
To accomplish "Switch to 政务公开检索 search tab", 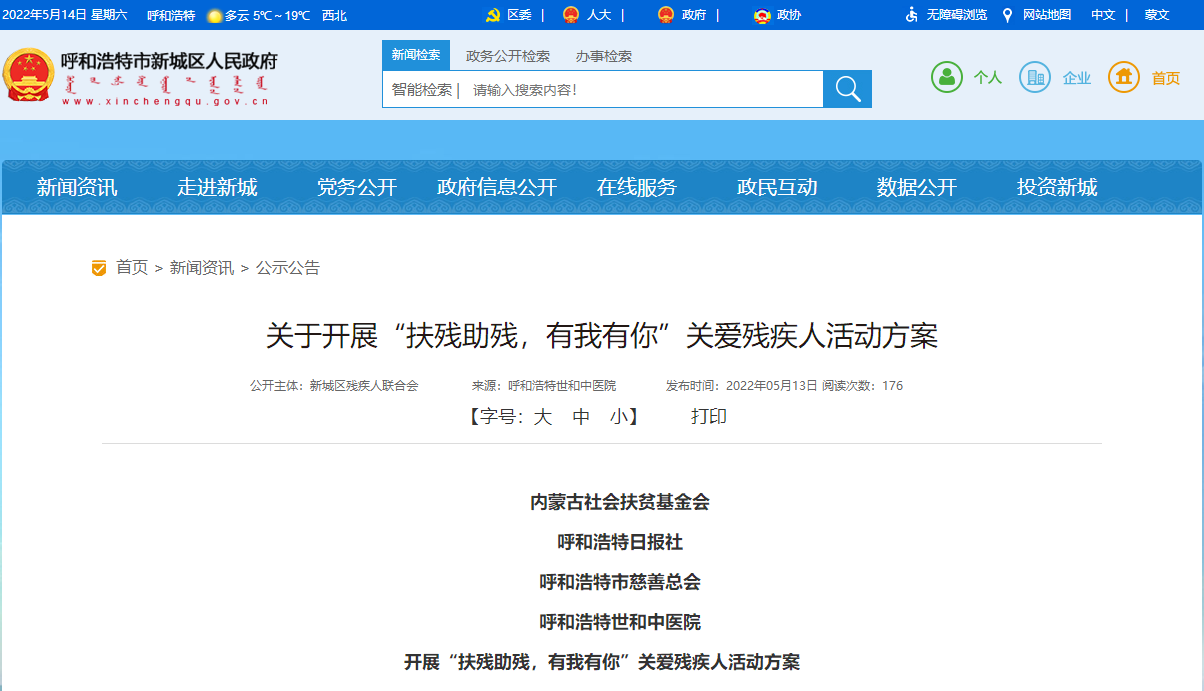I will (x=508, y=56).
